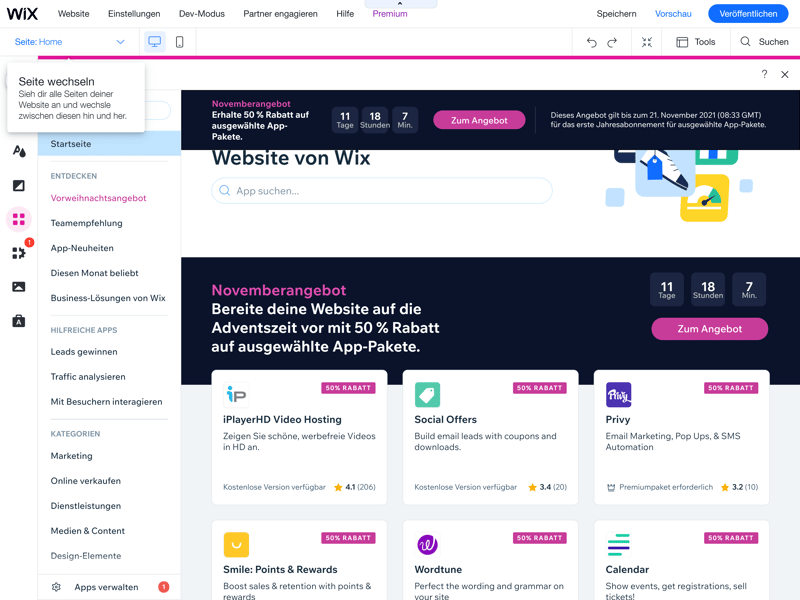Open the help question mark
Viewport: 800px width, 600px height.
pyautogui.click(x=764, y=74)
